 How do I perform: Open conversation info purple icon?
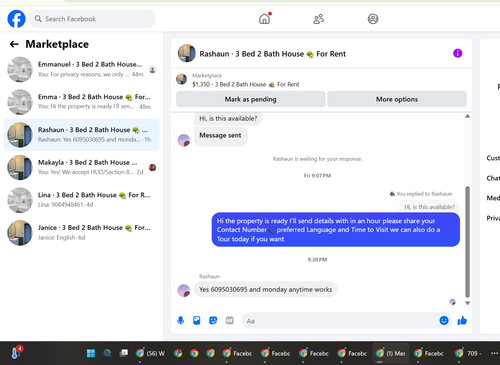click(x=457, y=53)
